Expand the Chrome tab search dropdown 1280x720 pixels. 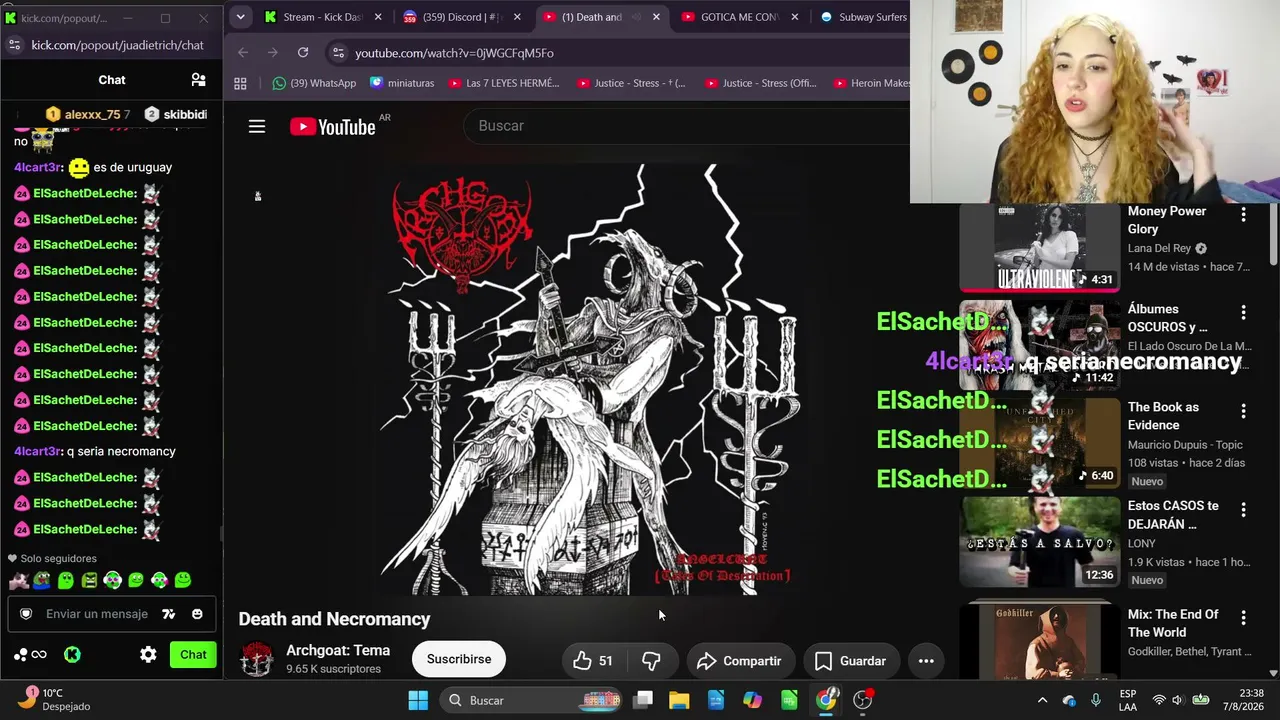[x=240, y=17]
